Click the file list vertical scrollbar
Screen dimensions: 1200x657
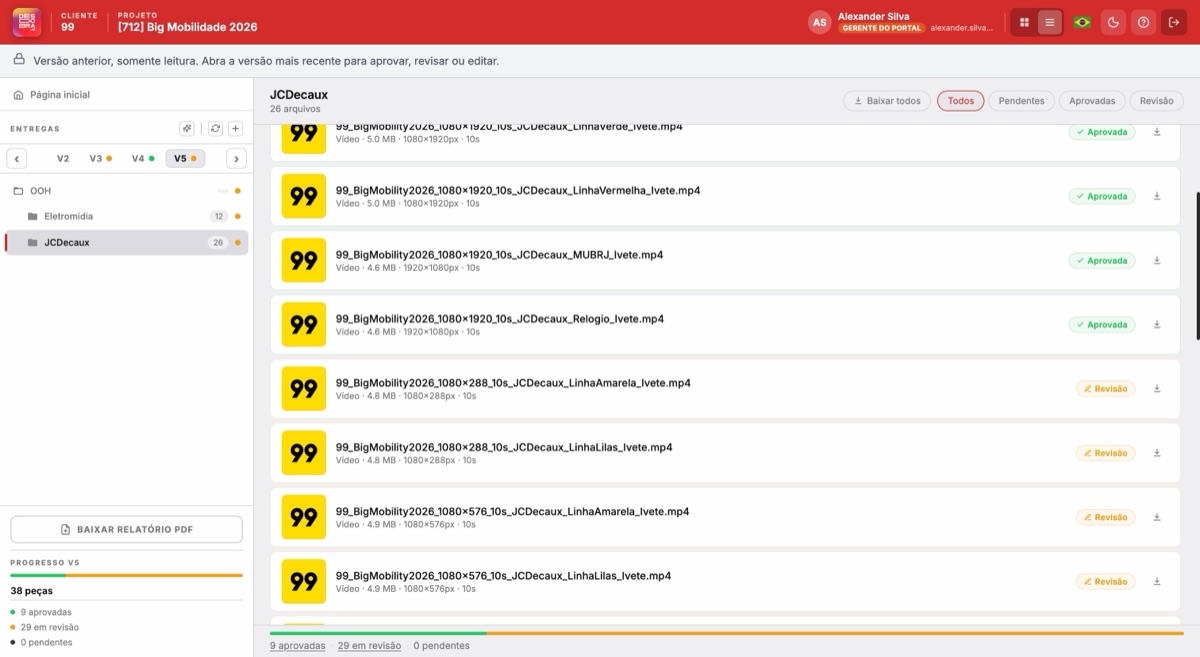(x=1197, y=265)
